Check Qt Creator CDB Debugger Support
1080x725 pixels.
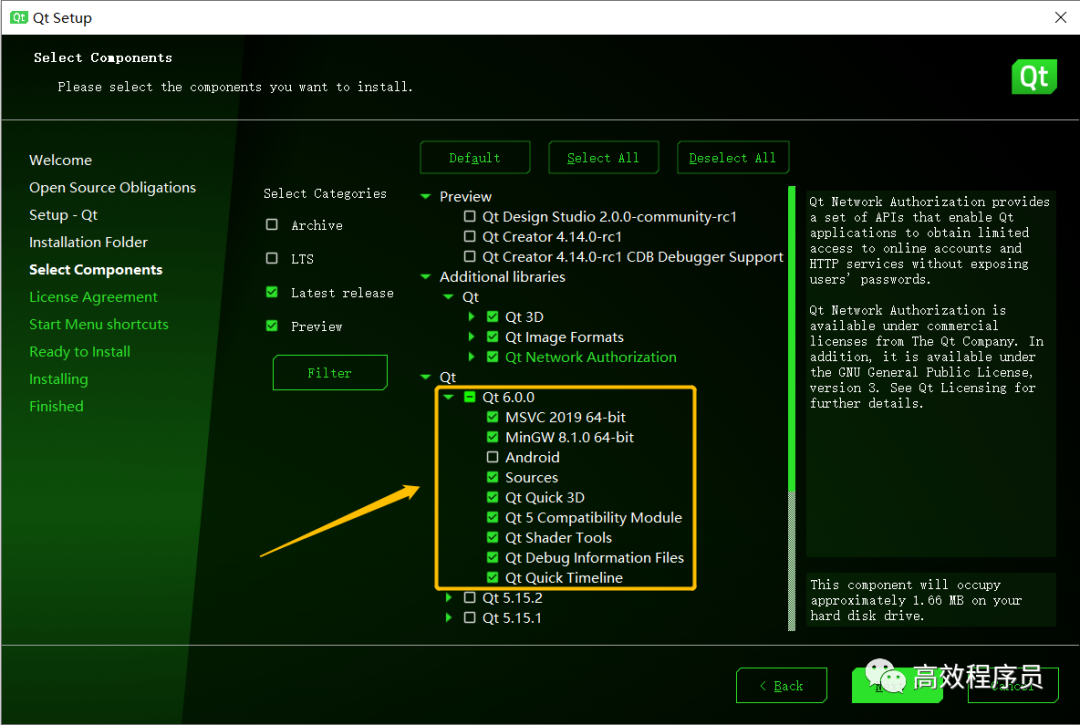click(x=470, y=256)
